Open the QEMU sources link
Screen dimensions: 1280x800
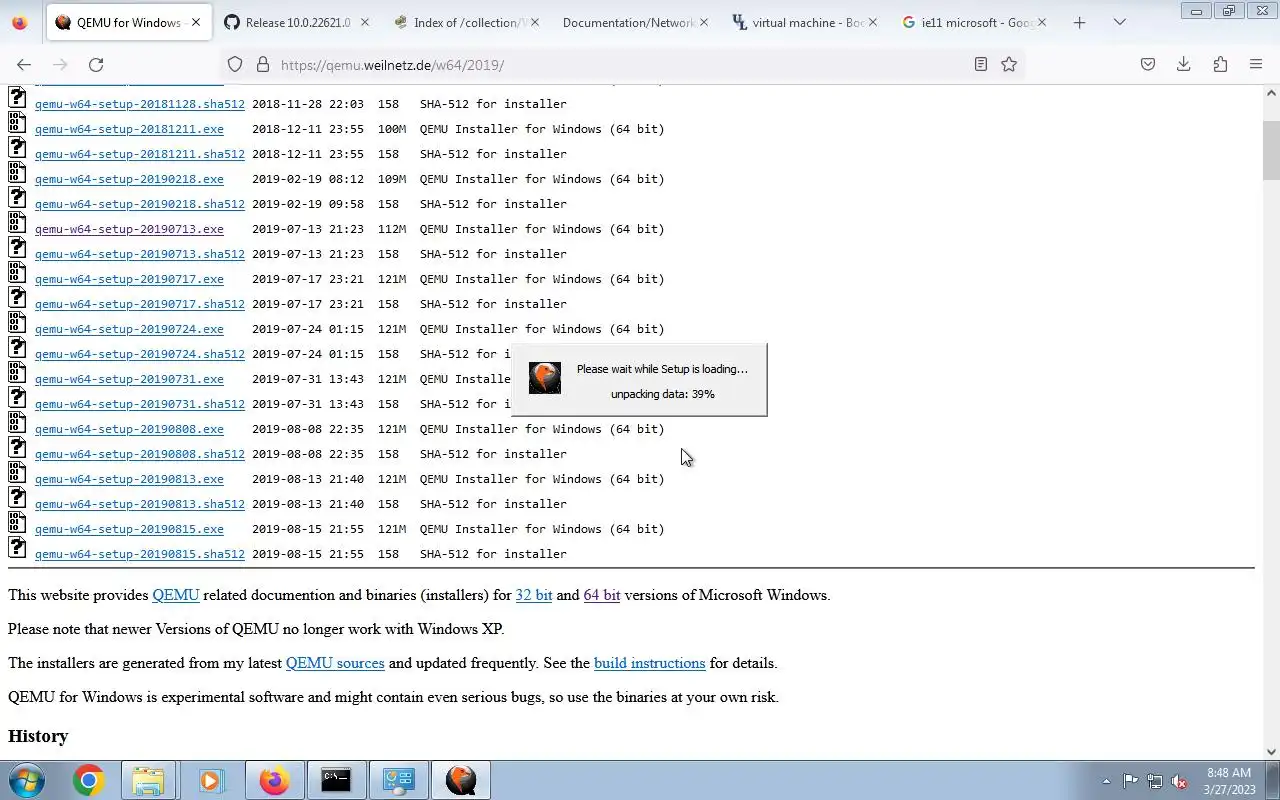click(x=335, y=663)
